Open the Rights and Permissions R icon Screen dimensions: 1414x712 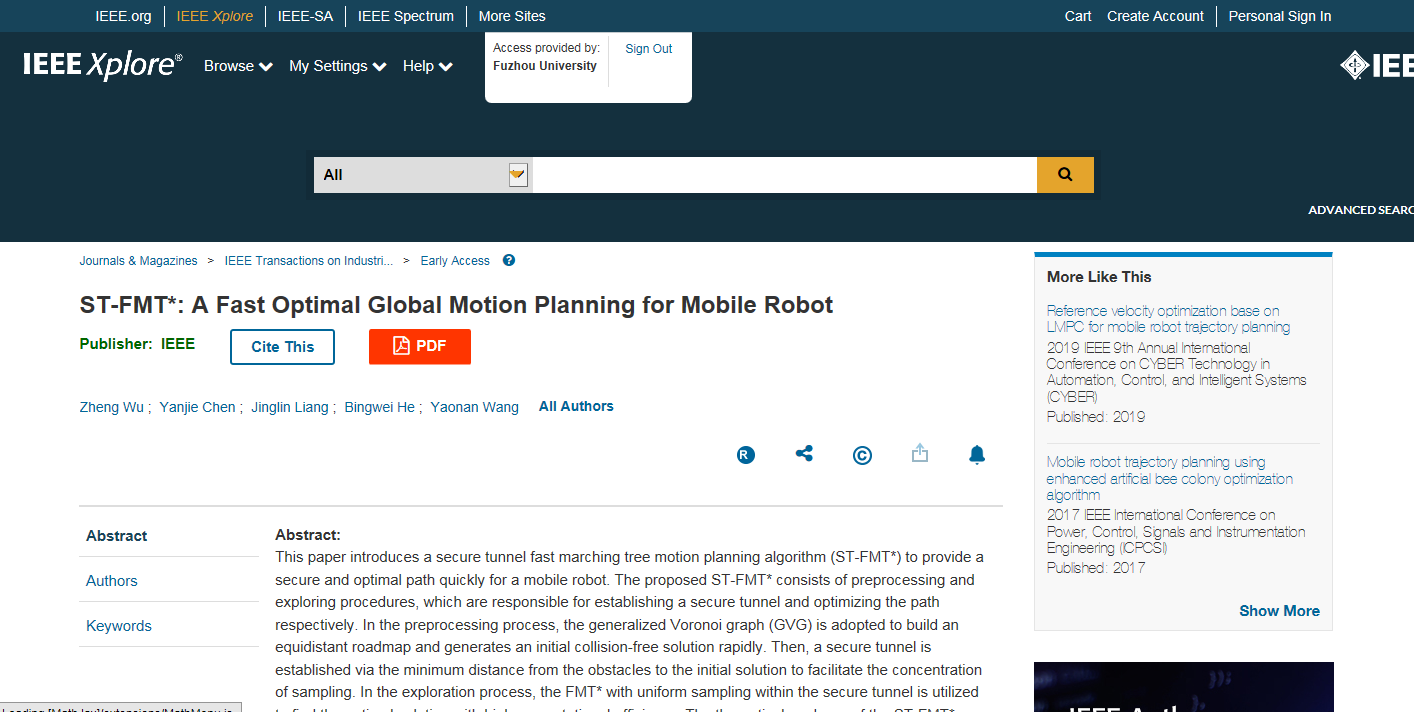coord(745,455)
